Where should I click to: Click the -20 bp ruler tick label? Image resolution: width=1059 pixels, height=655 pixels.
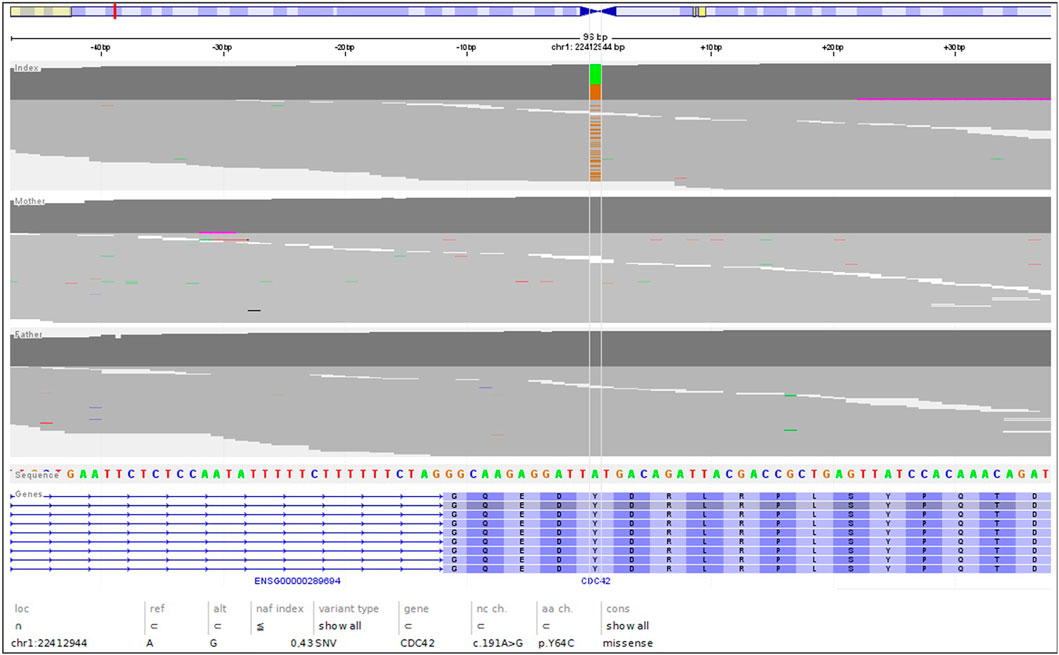344,47
